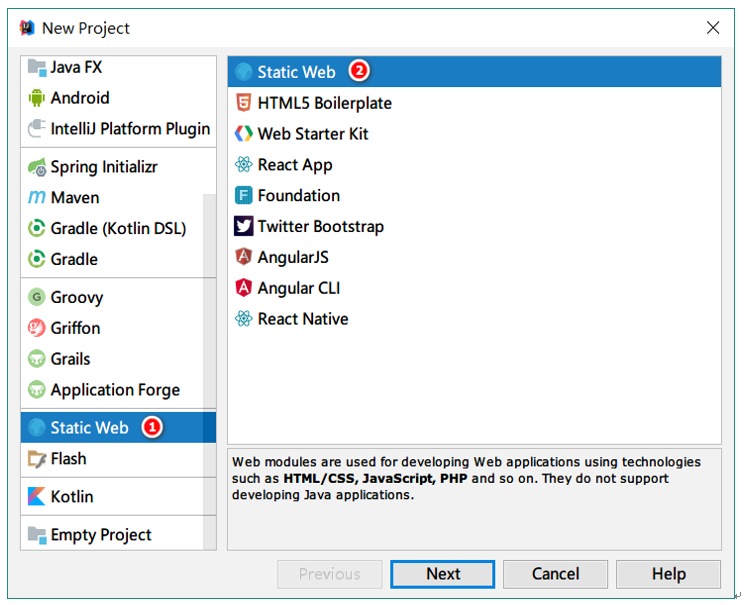Choose 'AngularJS' template label
The image size is (746, 605).
293,258
